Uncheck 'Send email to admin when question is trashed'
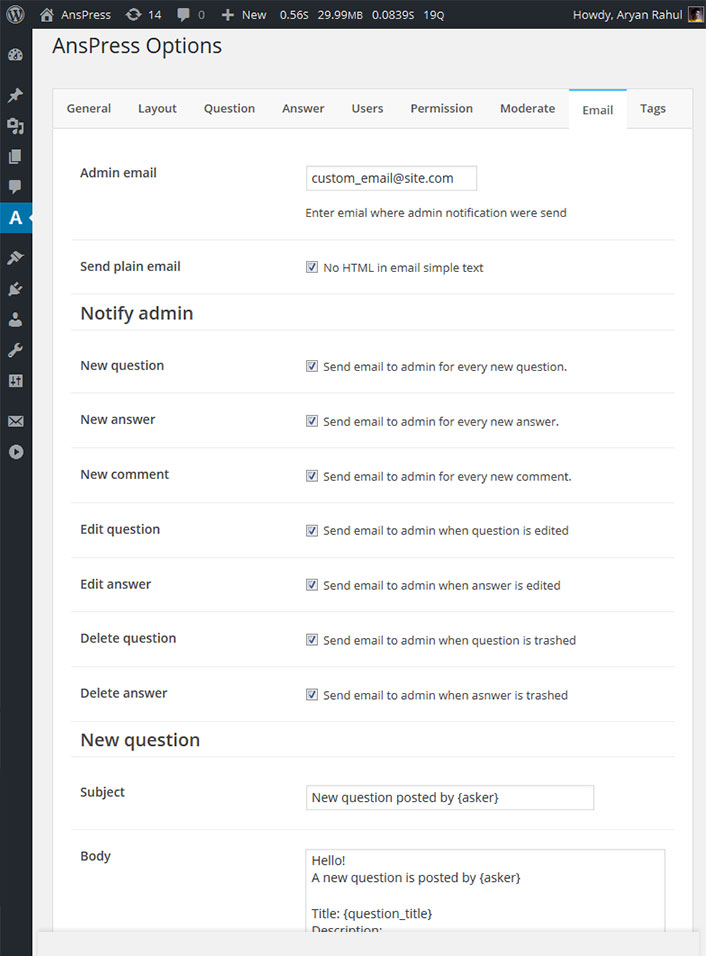Image resolution: width=706 pixels, height=956 pixels. click(x=312, y=639)
